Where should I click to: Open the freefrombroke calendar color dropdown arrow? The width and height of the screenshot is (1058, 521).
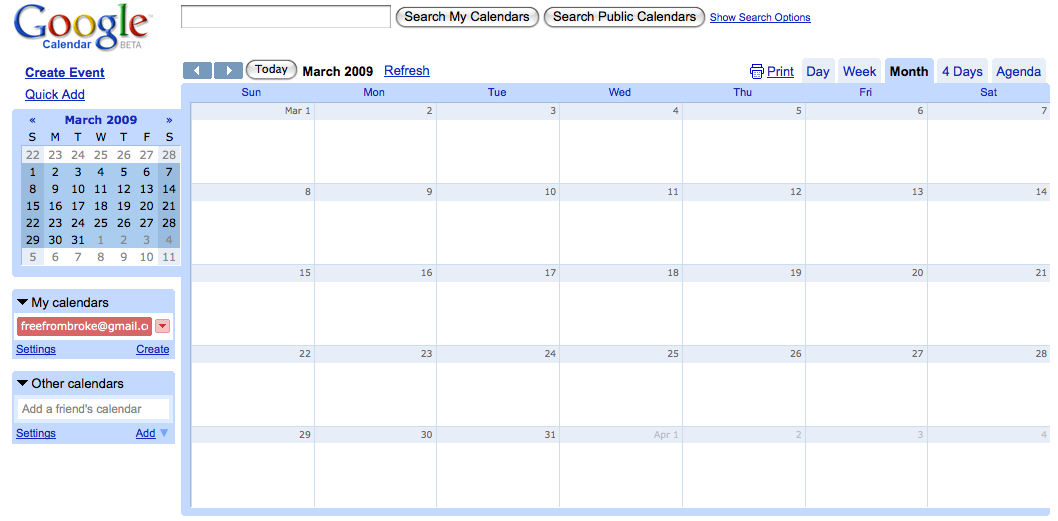click(x=163, y=327)
